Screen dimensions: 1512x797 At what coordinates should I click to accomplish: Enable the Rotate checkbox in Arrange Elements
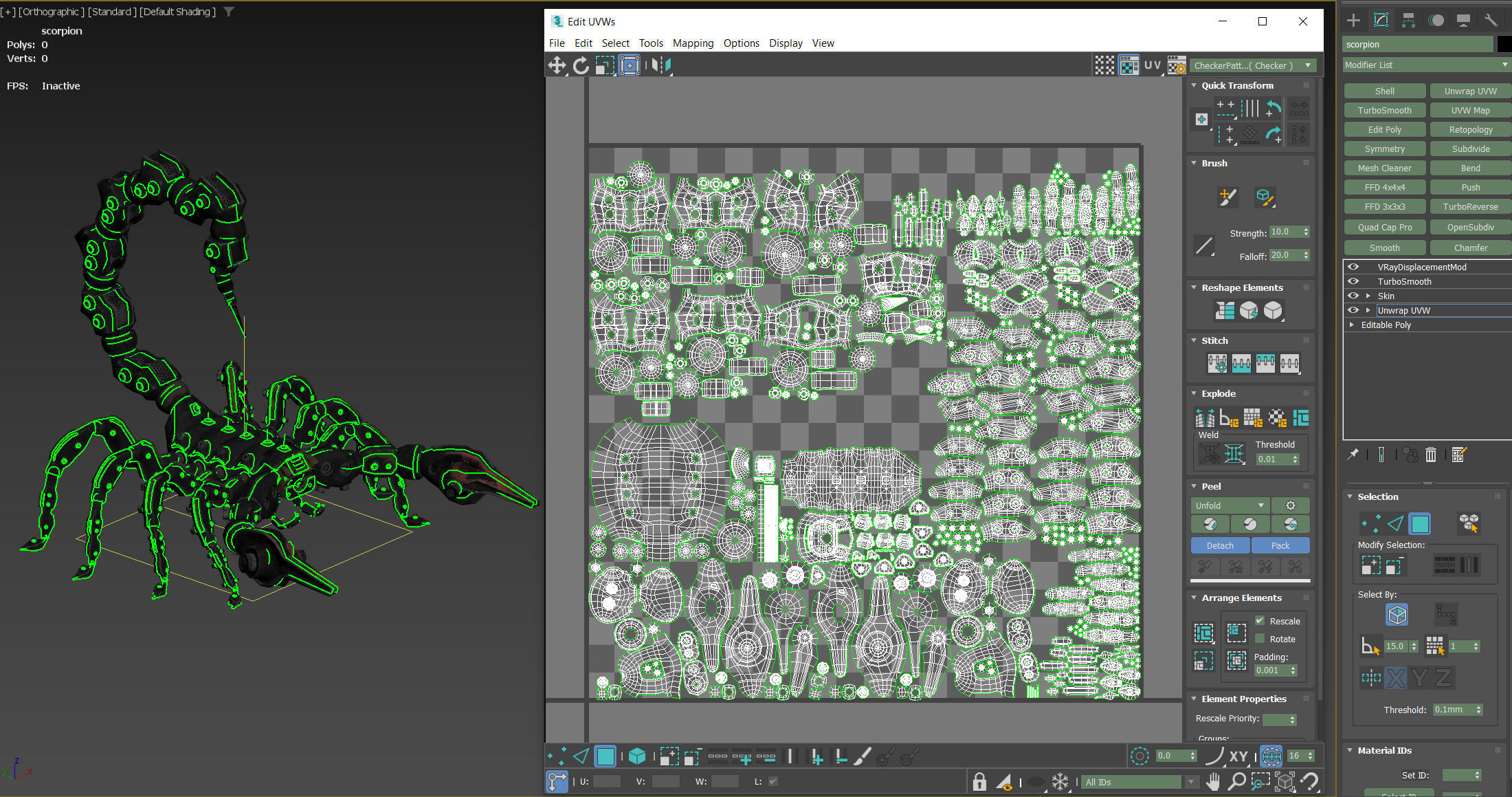[1260, 639]
